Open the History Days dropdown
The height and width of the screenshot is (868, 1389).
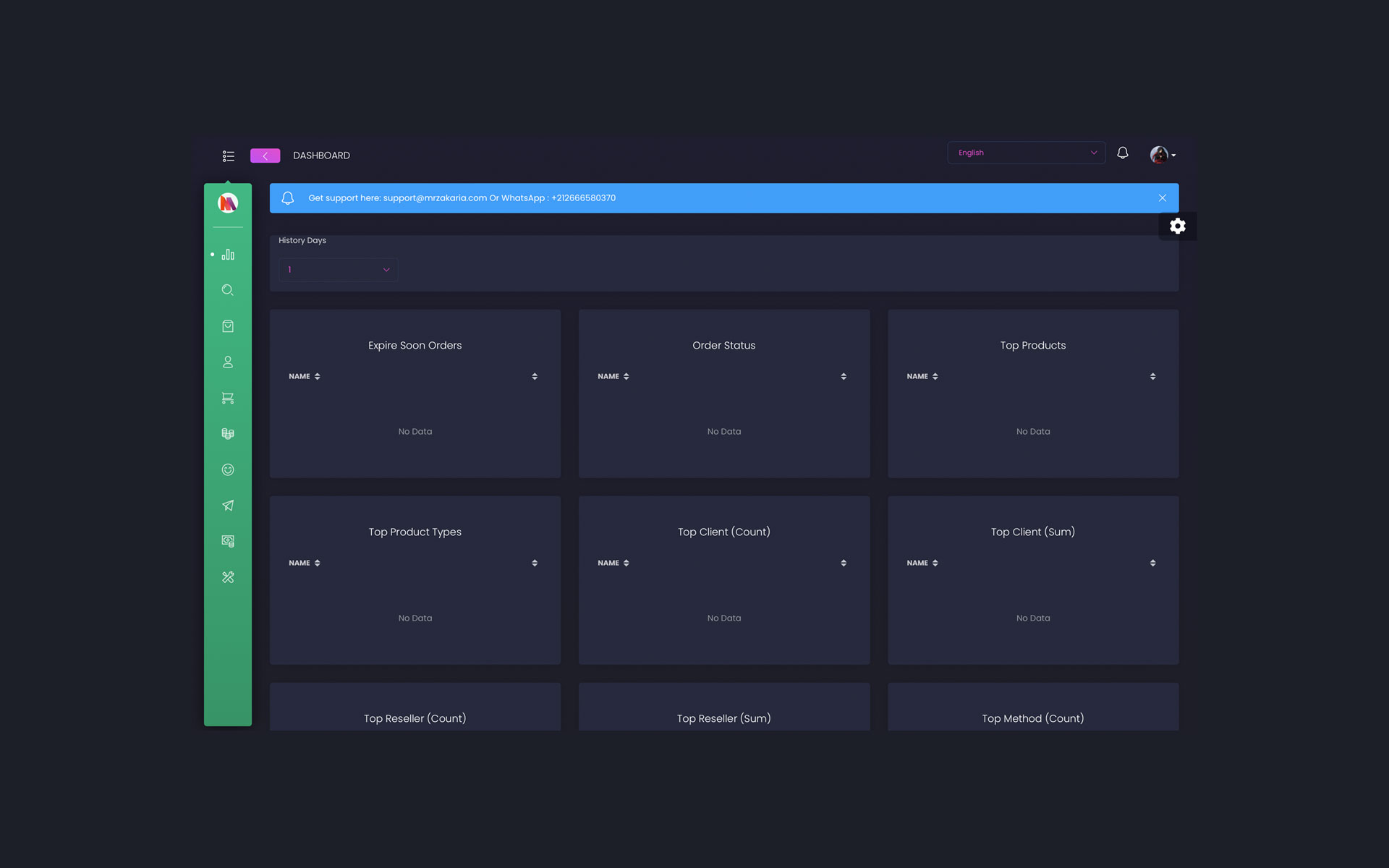click(337, 269)
